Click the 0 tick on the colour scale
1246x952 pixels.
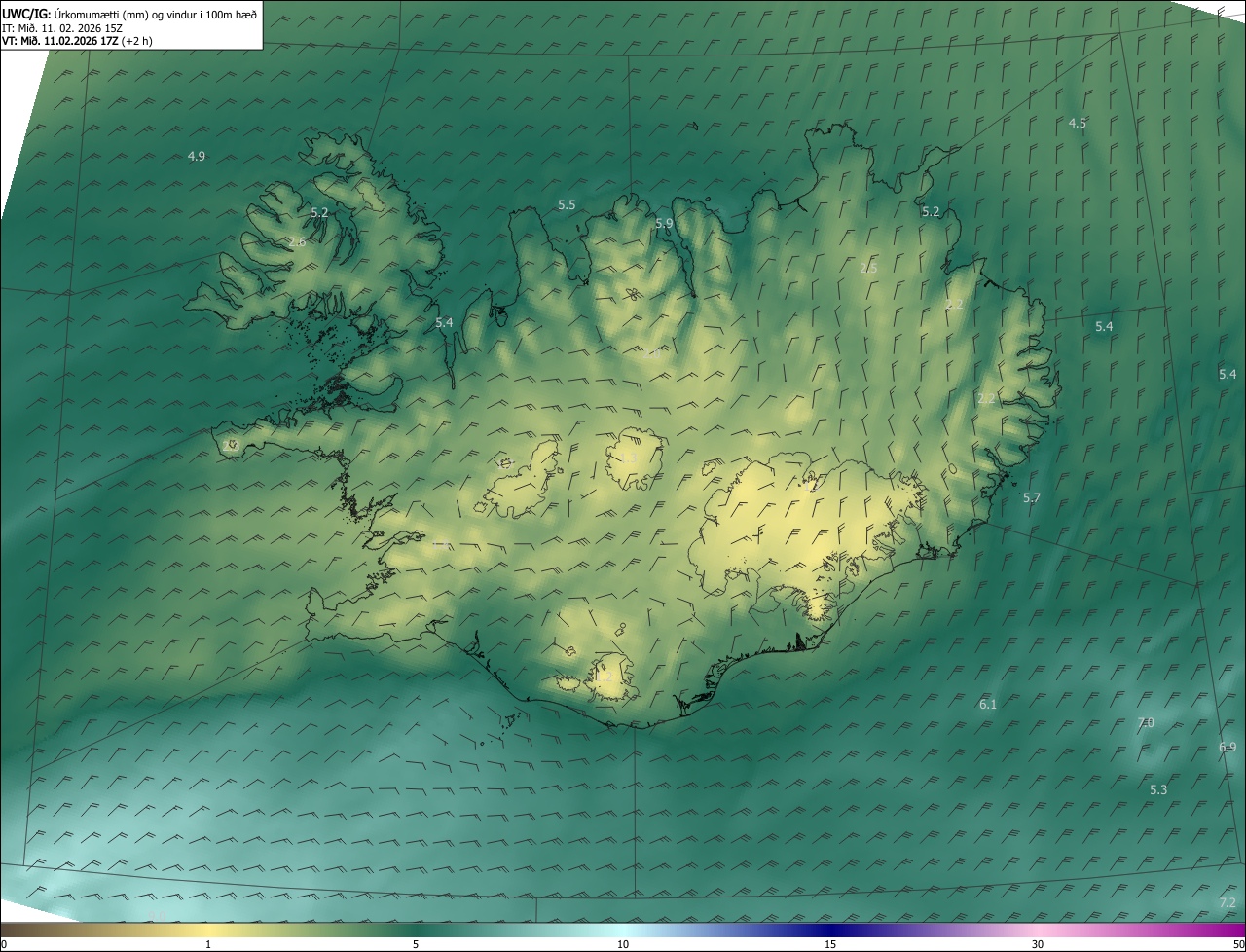[3, 944]
